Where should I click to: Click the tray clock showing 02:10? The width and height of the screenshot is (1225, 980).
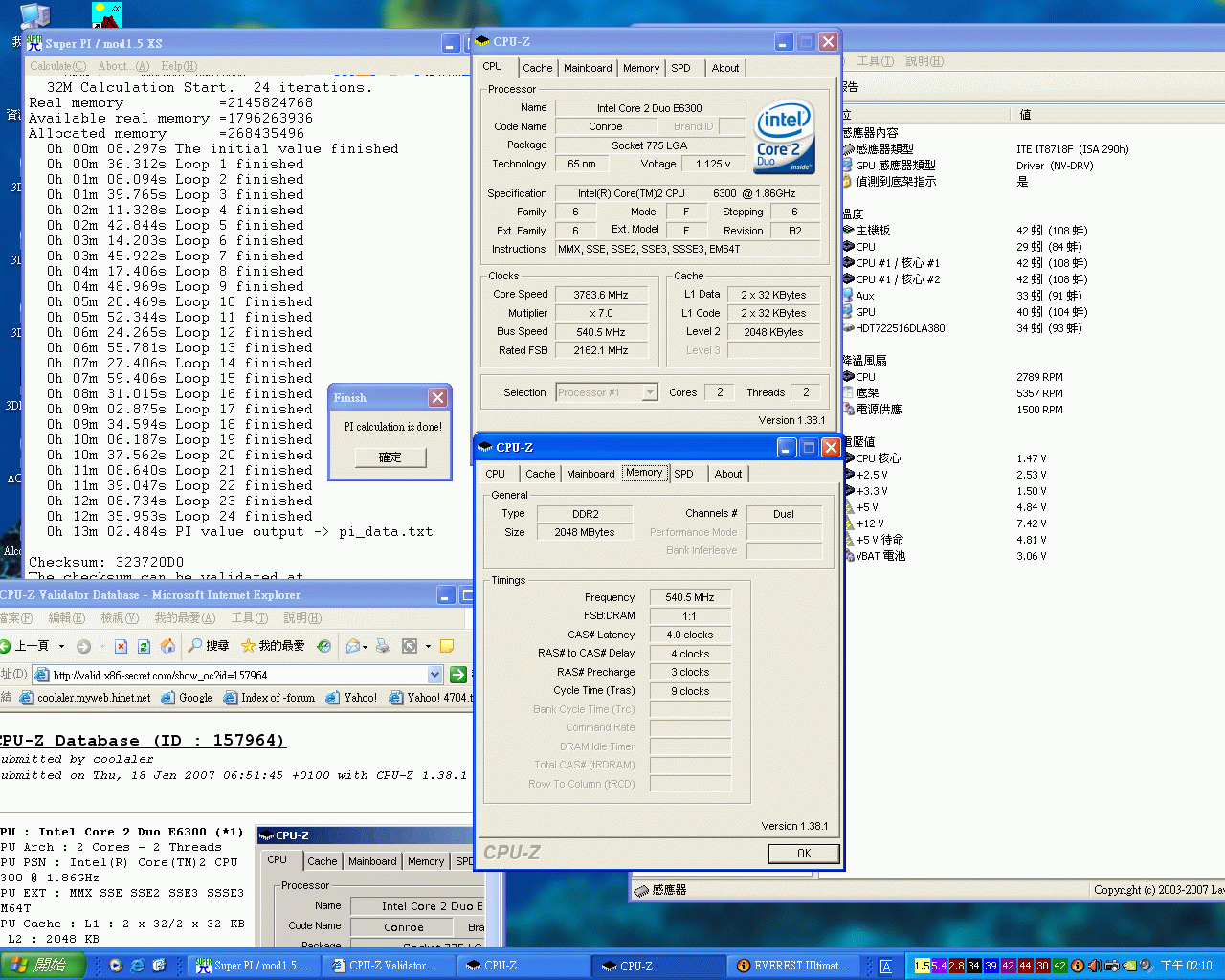tap(1186, 966)
